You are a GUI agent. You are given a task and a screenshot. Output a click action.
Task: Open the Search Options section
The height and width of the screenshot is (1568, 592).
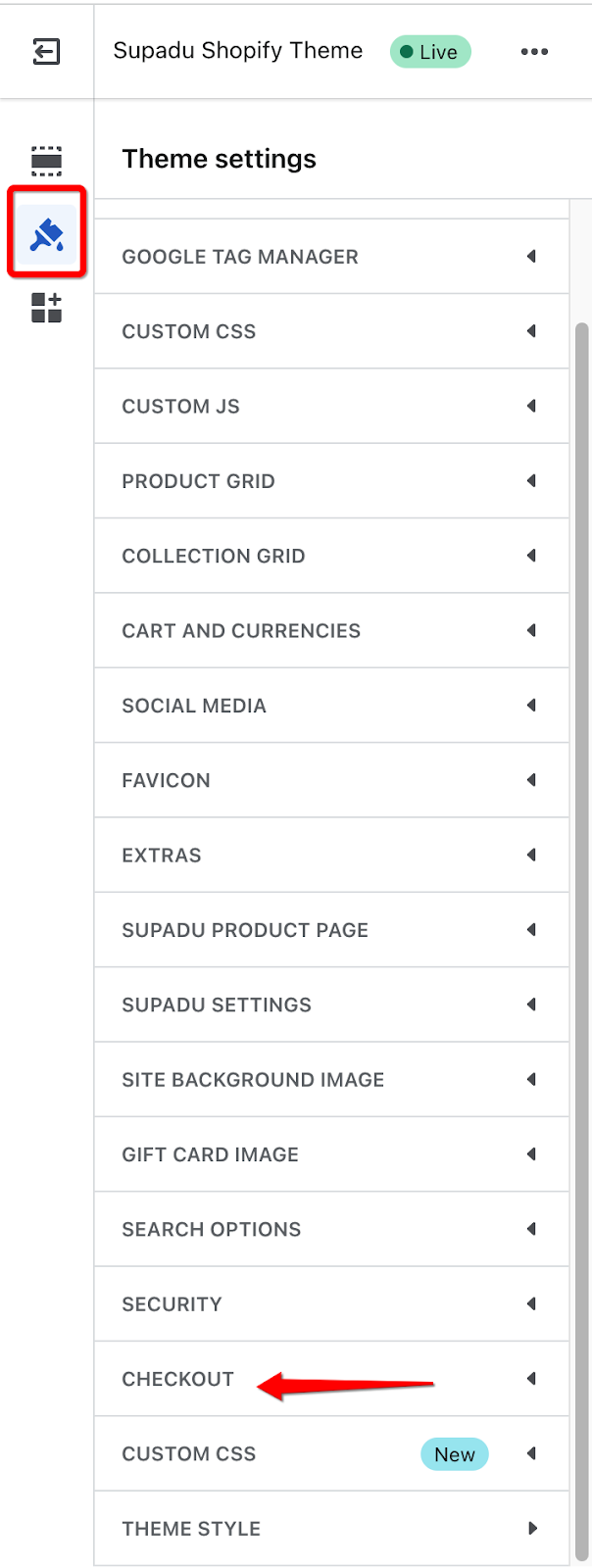click(x=331, y=1229)
